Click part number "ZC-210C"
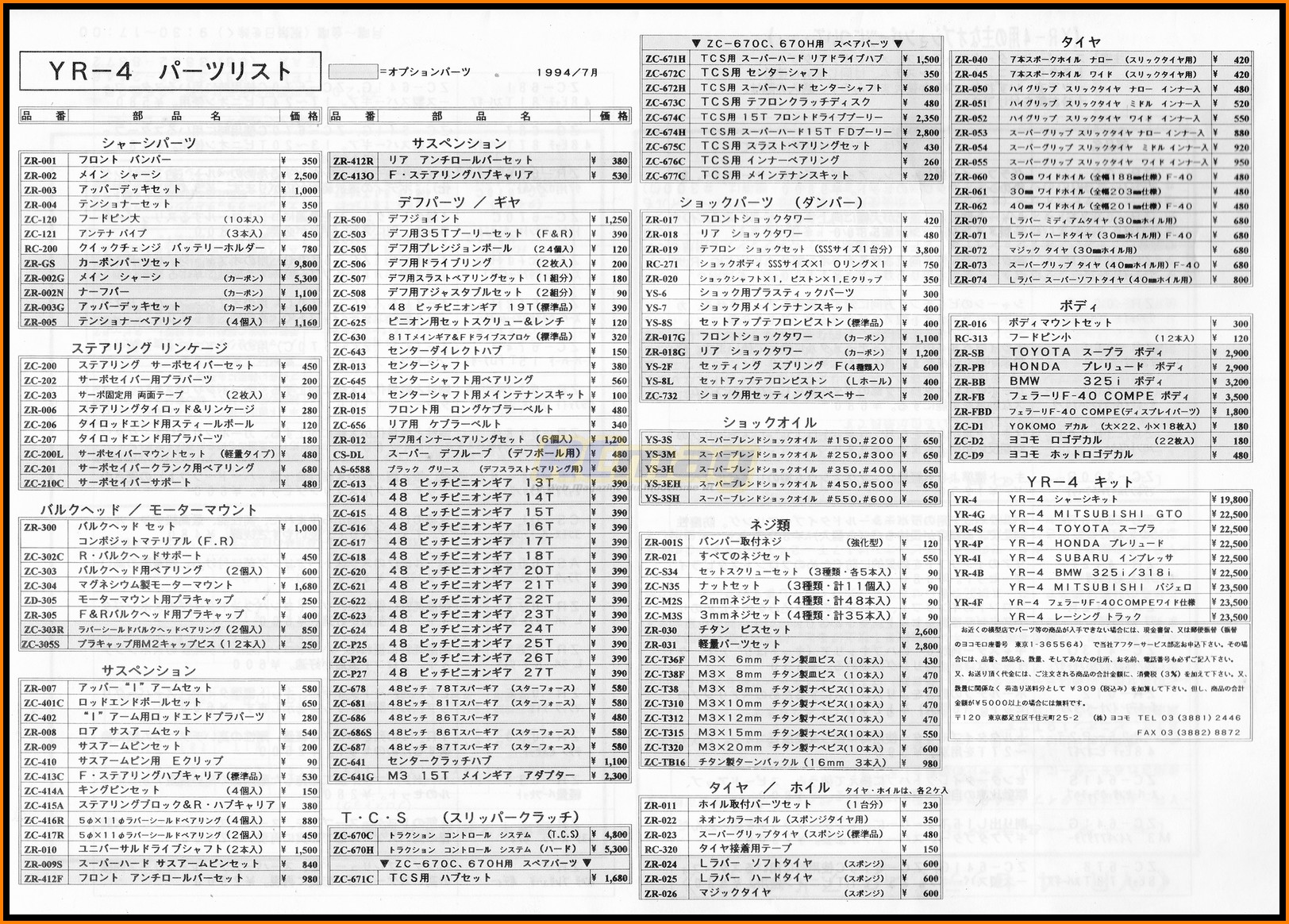Screen dimensions: 1289x924 [x=44, y=483]
